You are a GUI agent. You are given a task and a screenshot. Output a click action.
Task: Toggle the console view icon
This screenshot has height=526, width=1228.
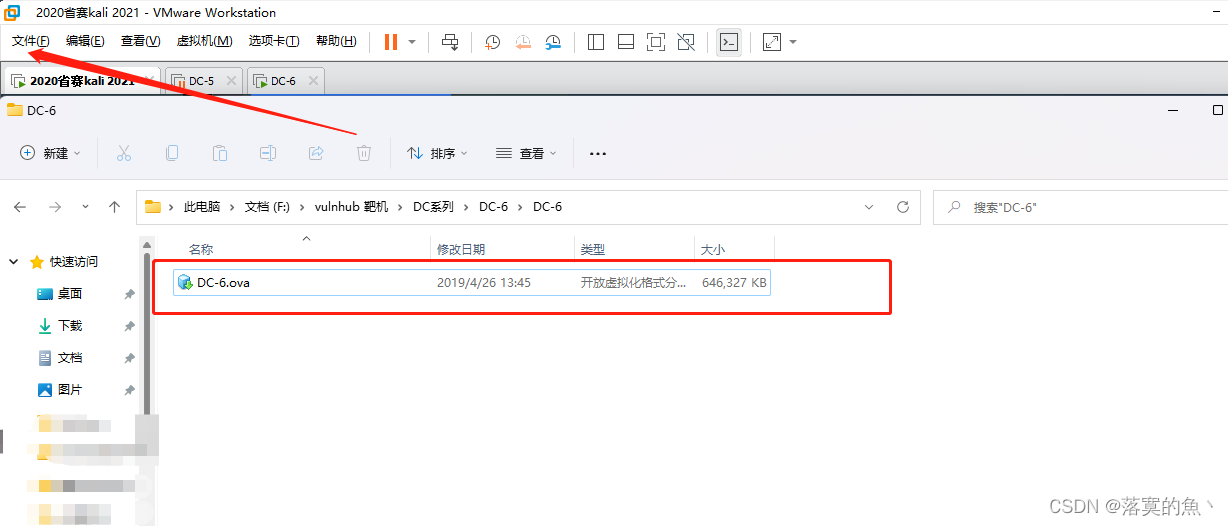(729, 42)
